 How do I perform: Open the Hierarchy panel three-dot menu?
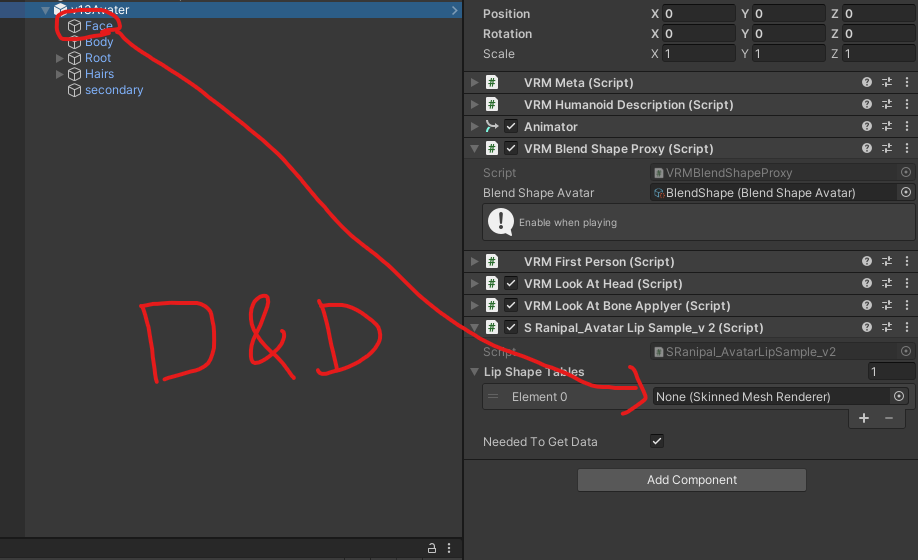449,548
